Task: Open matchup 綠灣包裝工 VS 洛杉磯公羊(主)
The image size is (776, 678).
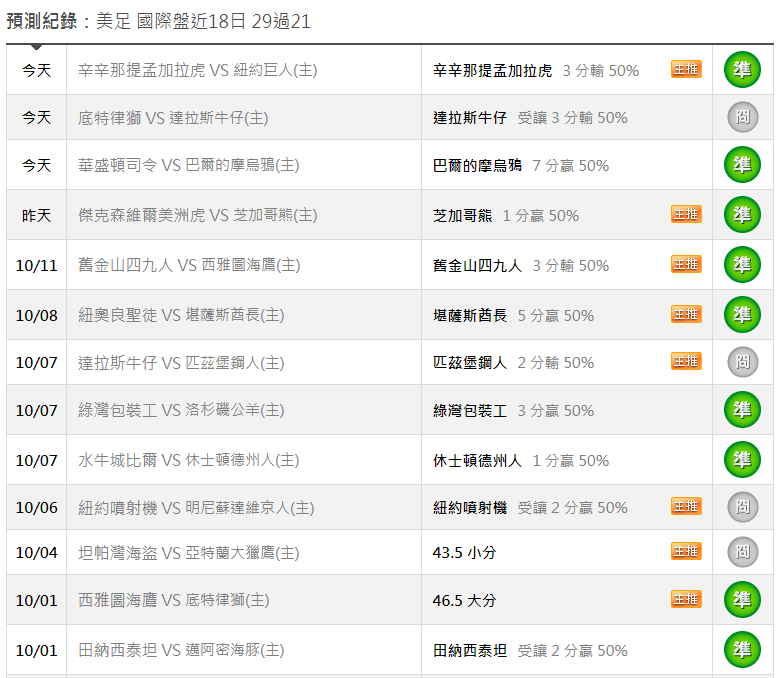Action: click(x=181, y=410)
